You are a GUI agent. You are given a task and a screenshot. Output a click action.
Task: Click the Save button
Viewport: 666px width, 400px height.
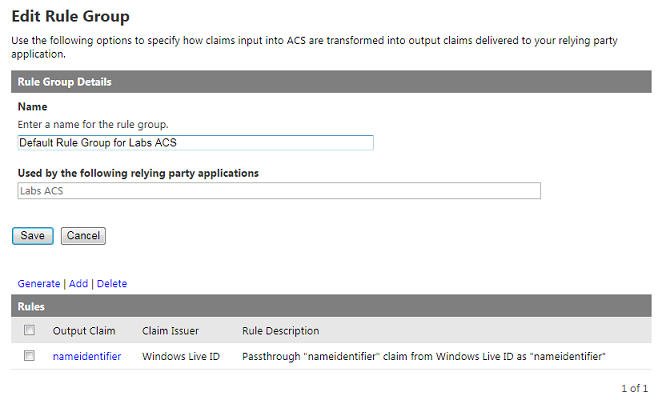pos(33,236)
